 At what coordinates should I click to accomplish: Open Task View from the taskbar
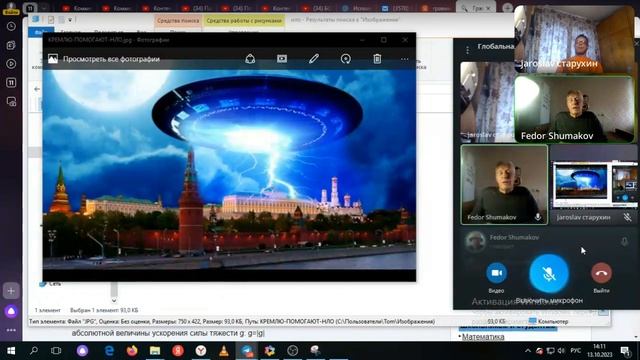coord(56,351)
